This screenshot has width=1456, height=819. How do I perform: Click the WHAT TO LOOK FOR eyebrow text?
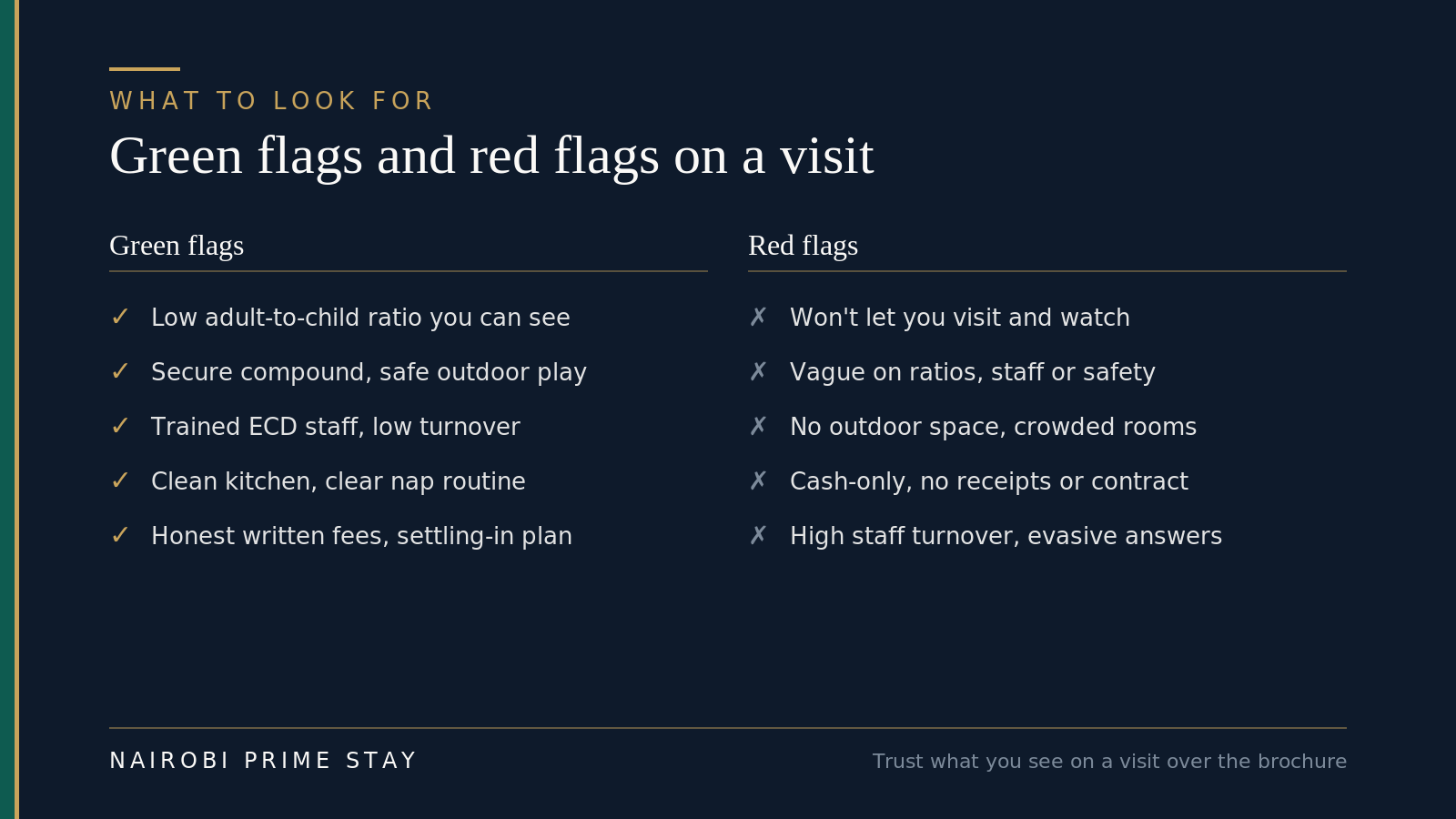pyautogui.click(x=271, y=101)
